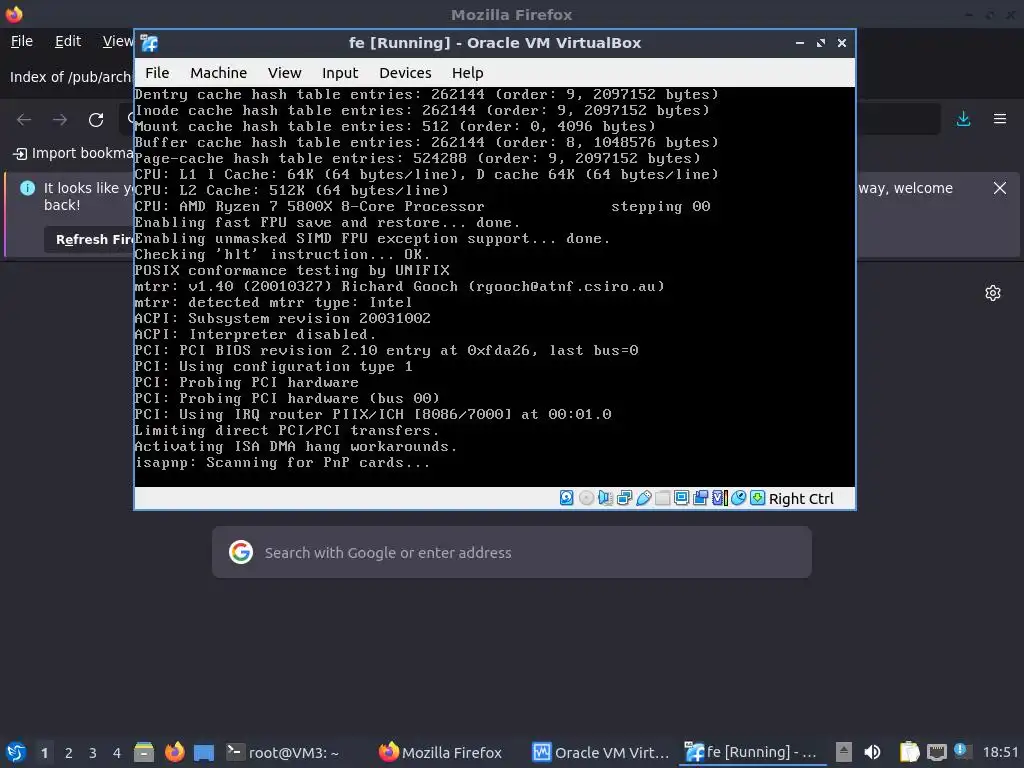The width and height of the screenshot is (1024, 768).
Task: Click the Google logo in search box
Action: click(x=241, y=552)
